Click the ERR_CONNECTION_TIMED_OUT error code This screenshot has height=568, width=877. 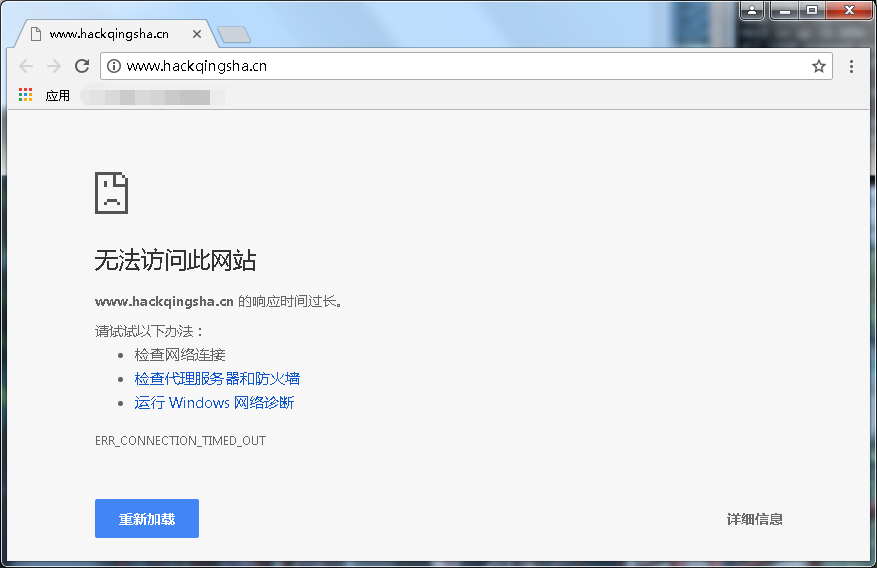tap(180, 441)
